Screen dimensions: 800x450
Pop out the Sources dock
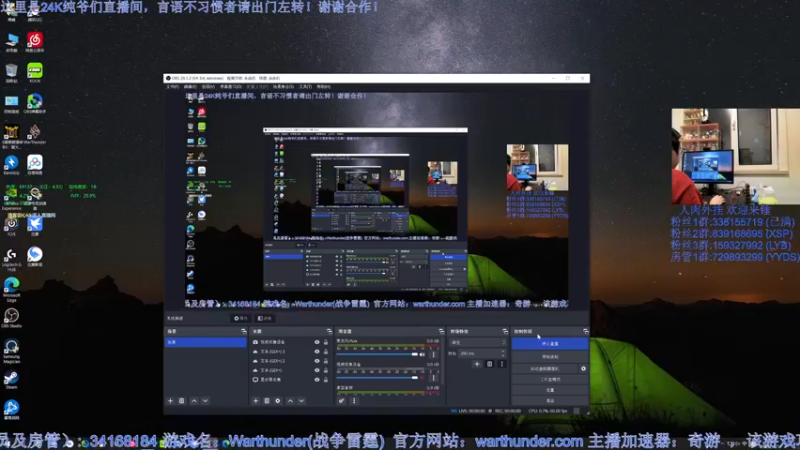coord(329,332)
